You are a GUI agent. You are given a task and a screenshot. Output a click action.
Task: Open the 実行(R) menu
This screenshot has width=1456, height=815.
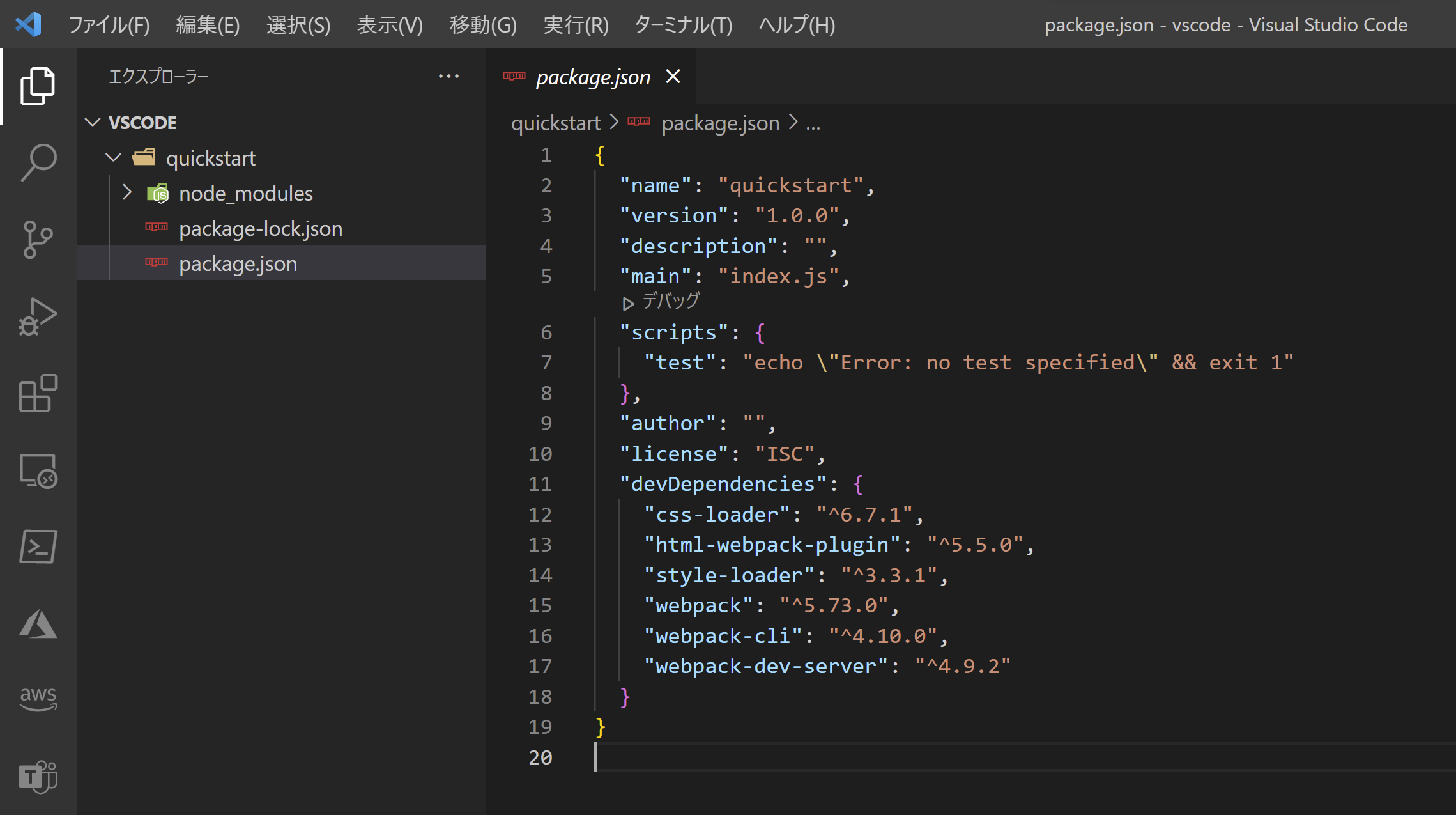coord(576,24)
